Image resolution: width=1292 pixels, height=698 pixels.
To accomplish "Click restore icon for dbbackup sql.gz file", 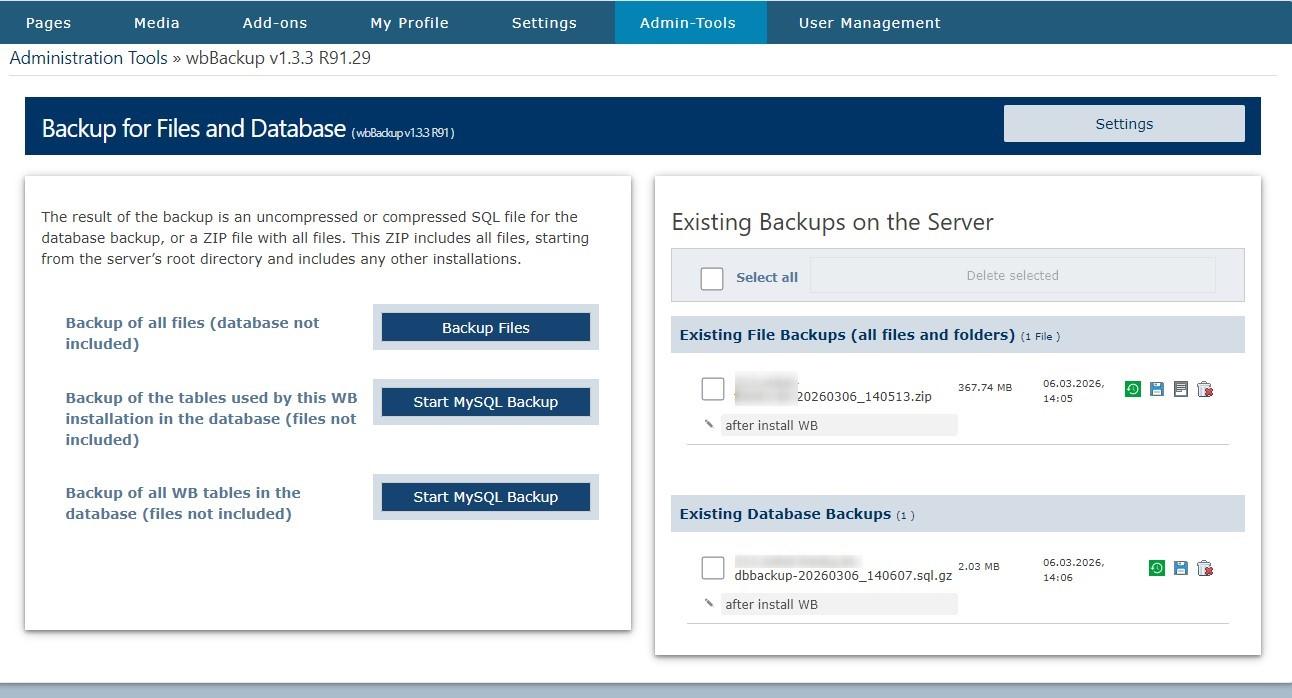I will (x=1157, y=568).
